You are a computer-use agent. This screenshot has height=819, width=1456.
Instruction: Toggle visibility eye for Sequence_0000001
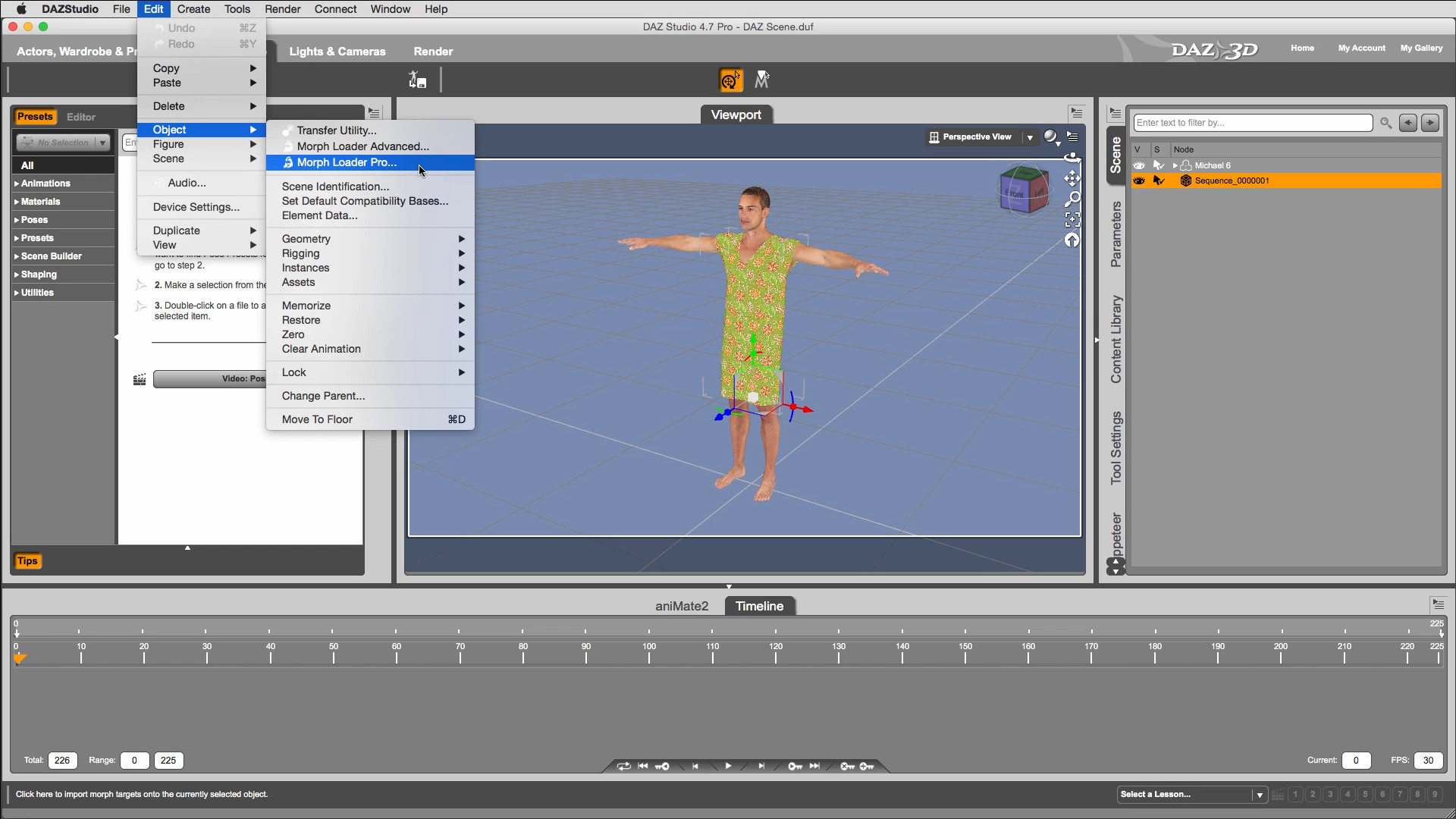pyautogui.click(x=1139, y=180)
